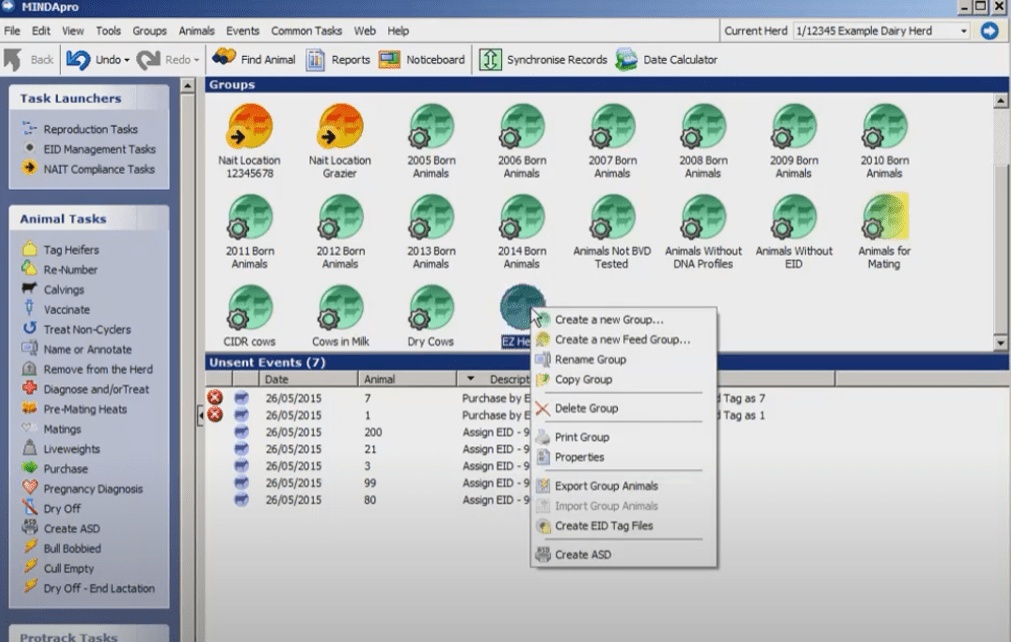Click the red error icon for animal 1
Image resolution: width=1011 pixels, height=642 pixels.
tap(215, 414)
